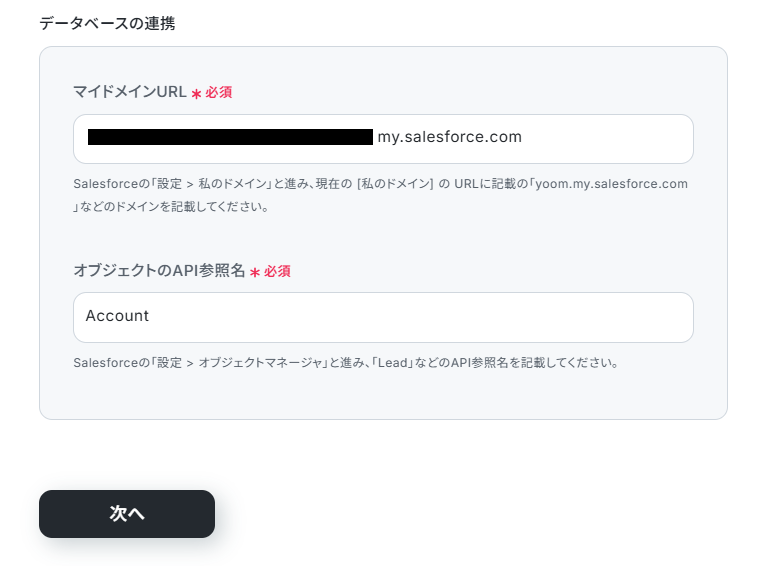Click the オブジェクトのAPI参照名 label
The image size is (777, 566).
click(159, 271)
